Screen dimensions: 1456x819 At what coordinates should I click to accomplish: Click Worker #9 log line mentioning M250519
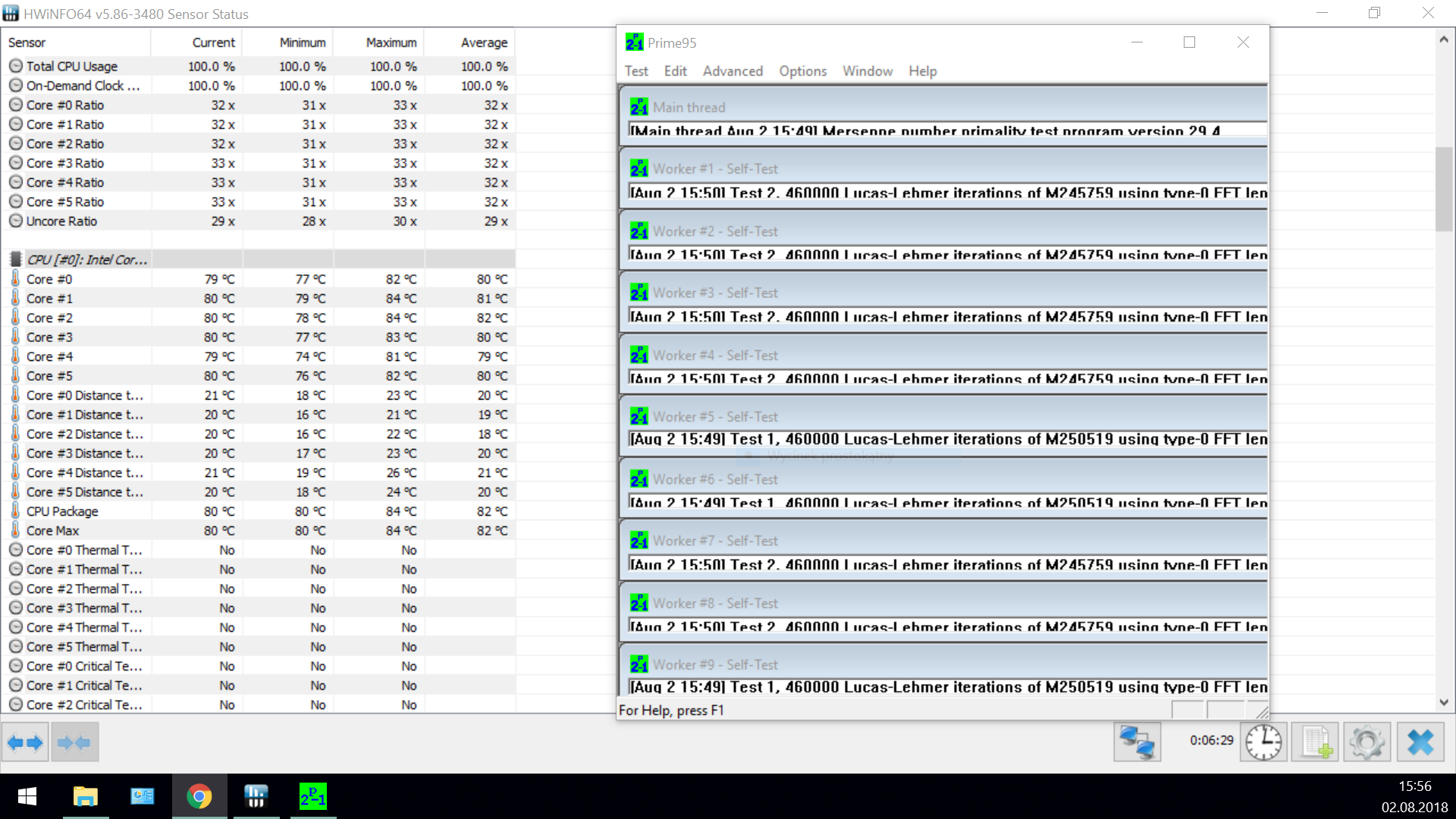coord(948,686)
